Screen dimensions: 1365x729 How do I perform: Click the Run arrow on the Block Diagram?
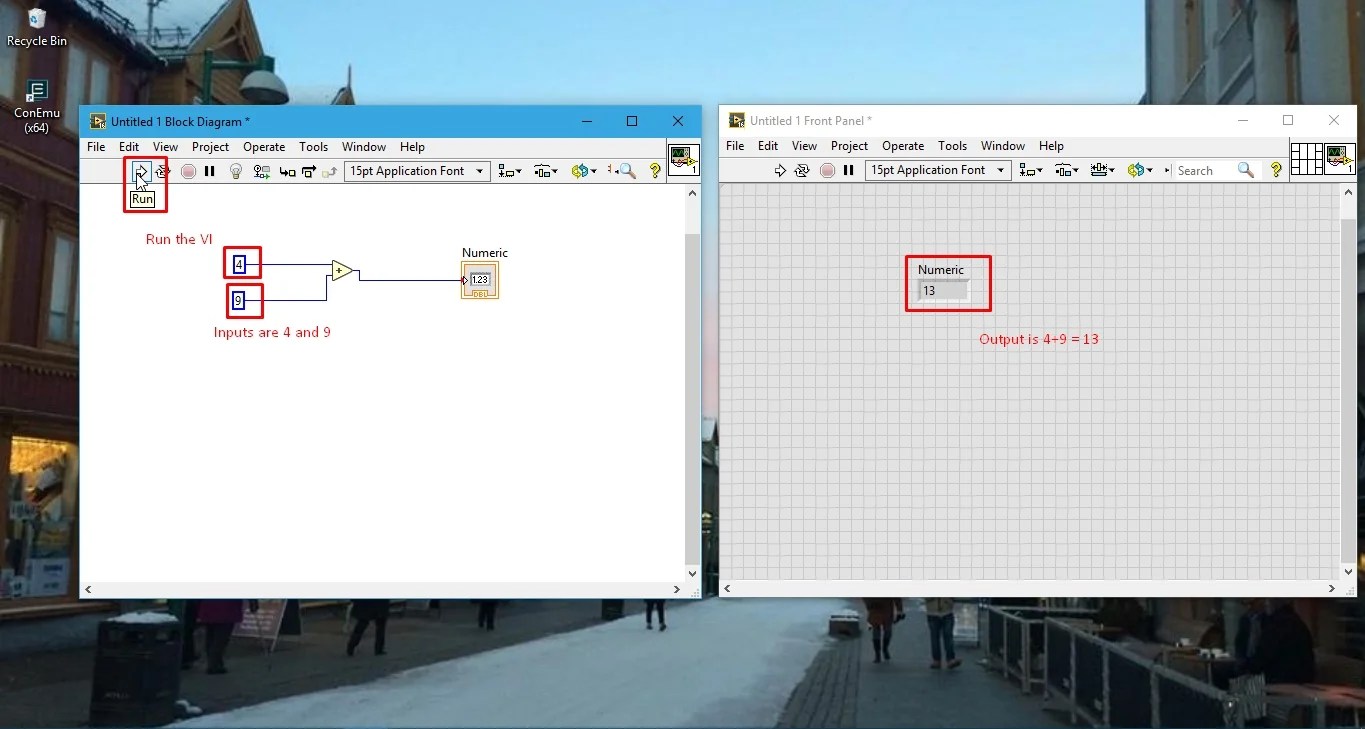[x=141, y=171]
